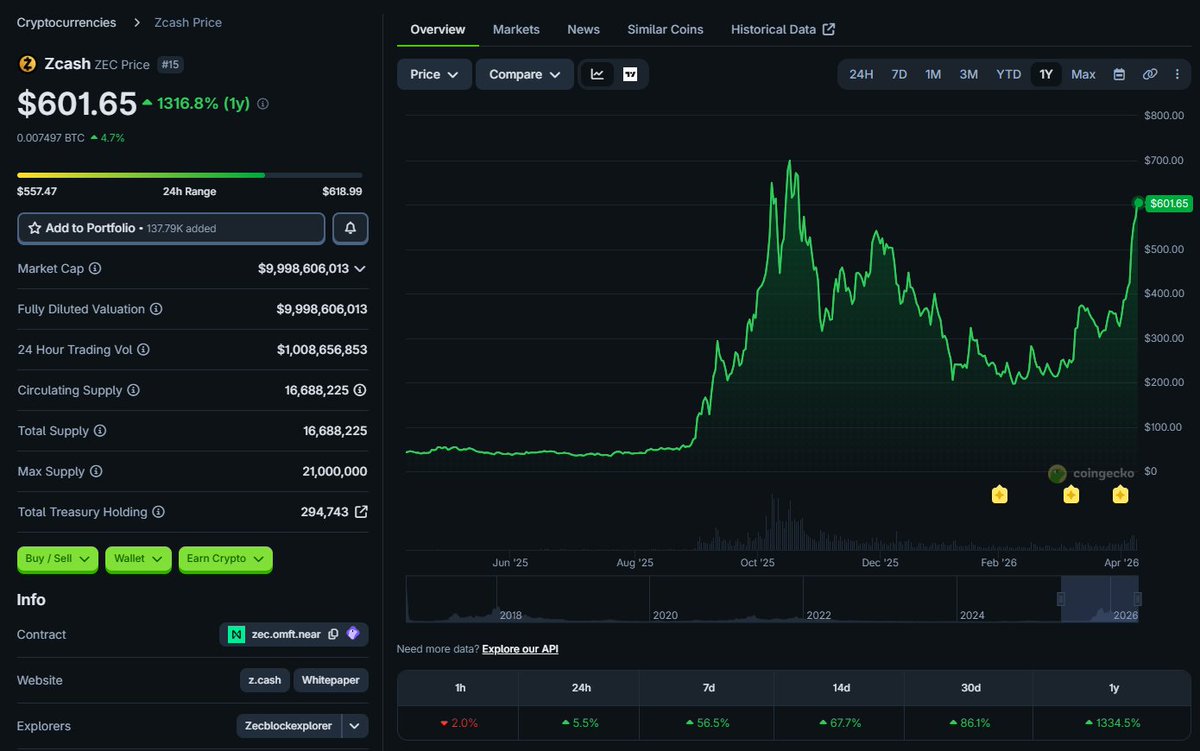Click the info icon beside Total Supply

[x=99, y=431]
